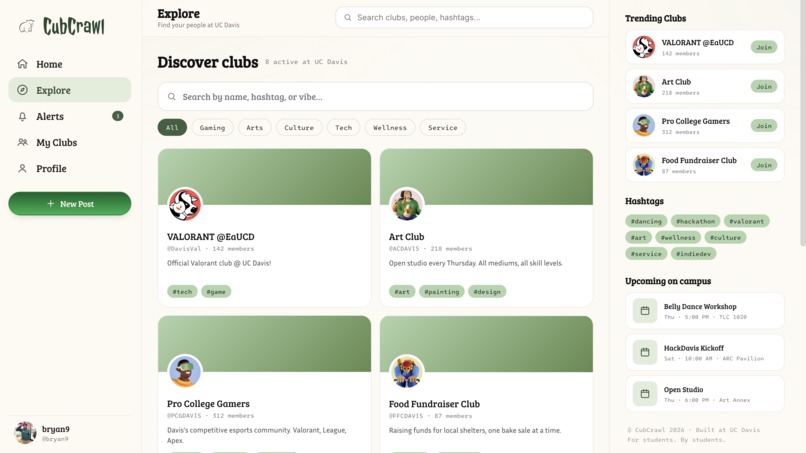The height and width of the screenshot is (453, 806).
Task: Click VALORANT @EaUCD card avatar
Action: 185,204
